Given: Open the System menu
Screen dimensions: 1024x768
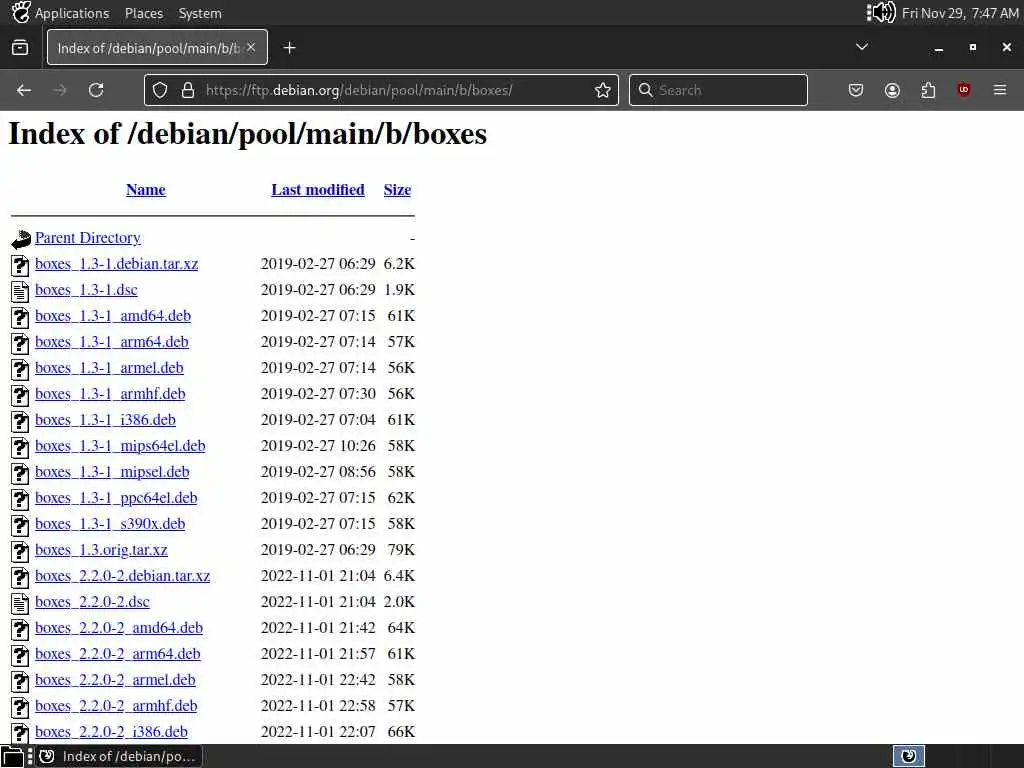Looking at the screenshot, I should point(200,13).
